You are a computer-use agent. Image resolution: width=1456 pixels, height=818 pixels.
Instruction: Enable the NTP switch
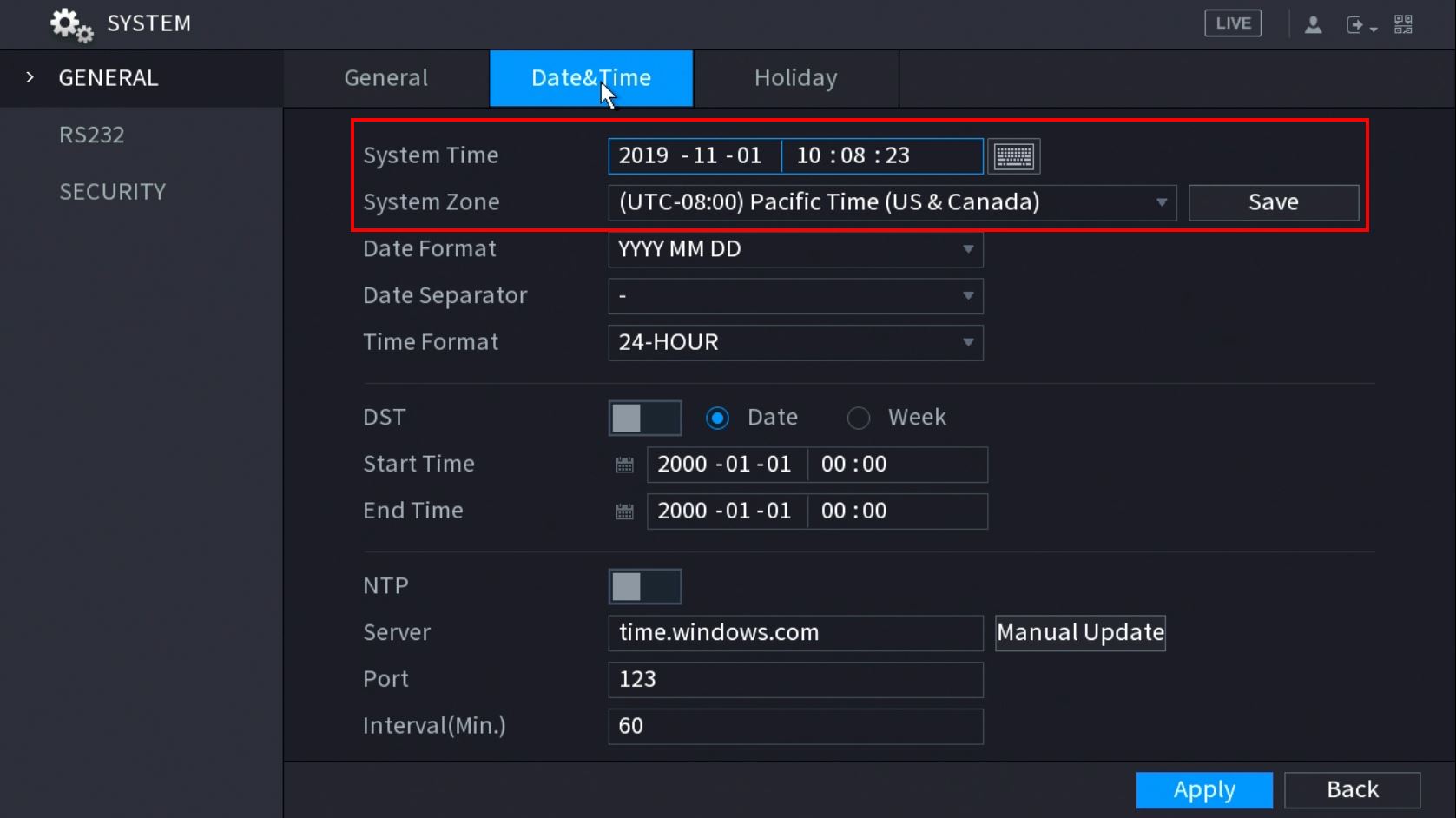(644, 586)
